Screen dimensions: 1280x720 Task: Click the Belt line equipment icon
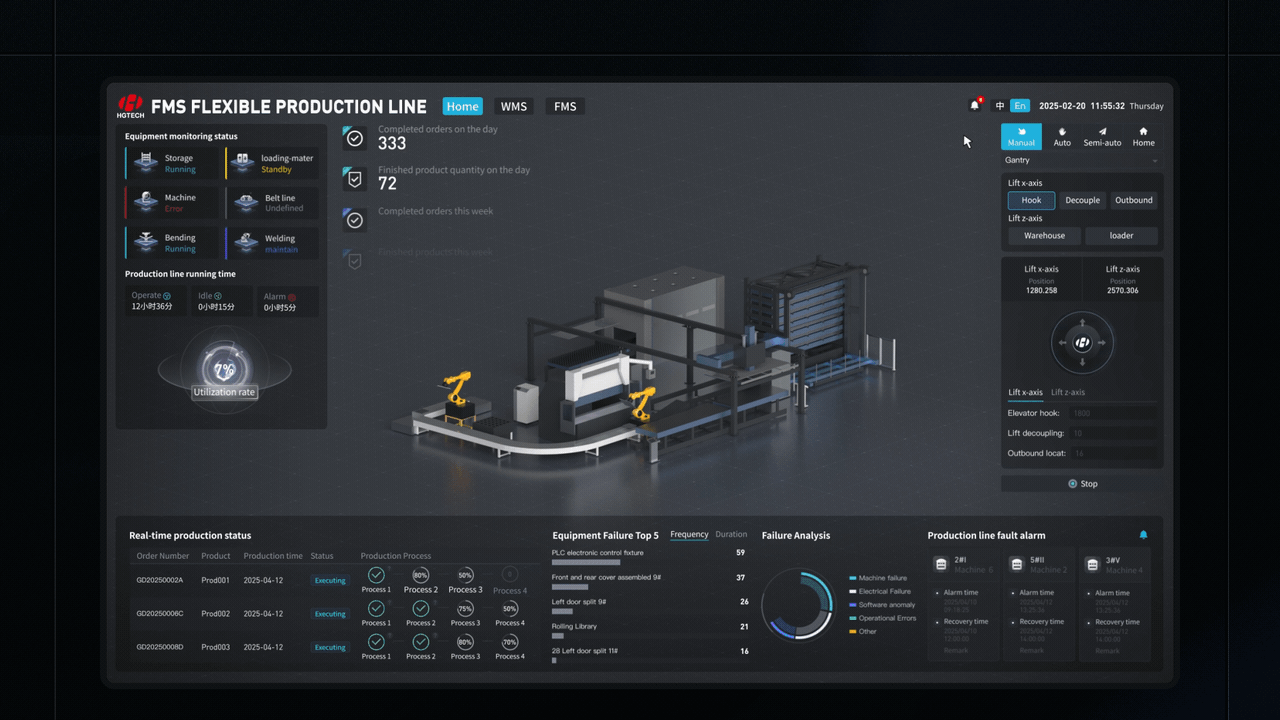(x=247, y=203)
